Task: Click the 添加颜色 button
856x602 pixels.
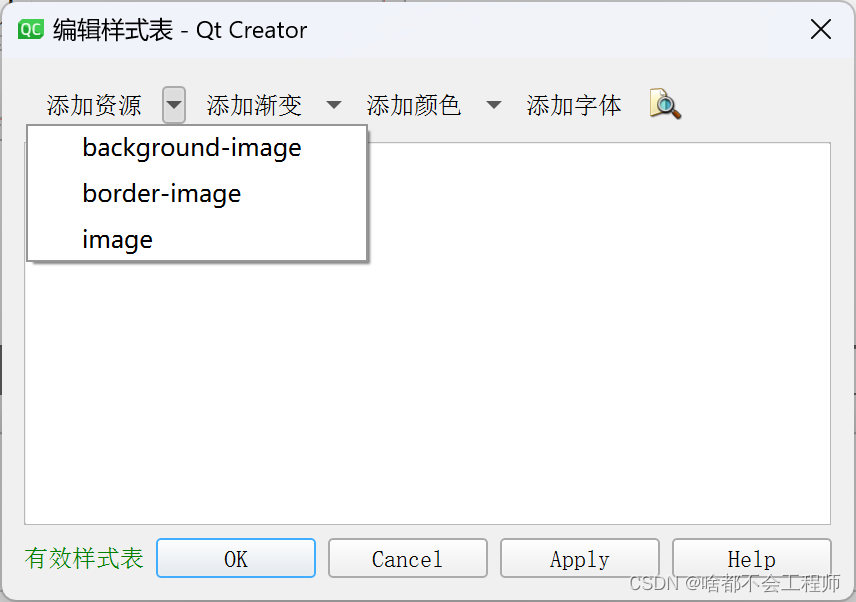Action: pyautogui.click(x=414, y=105)
